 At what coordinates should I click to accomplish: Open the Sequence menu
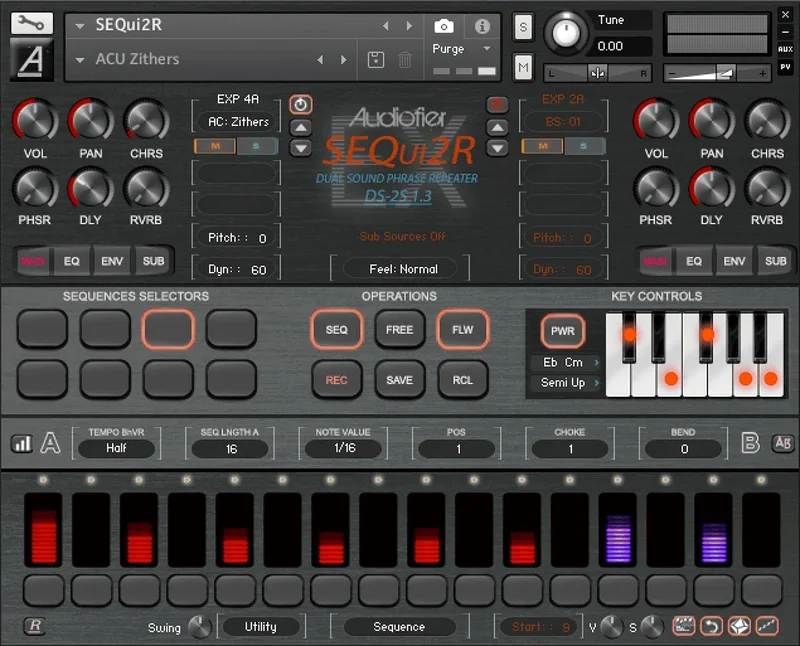point(399,627)
